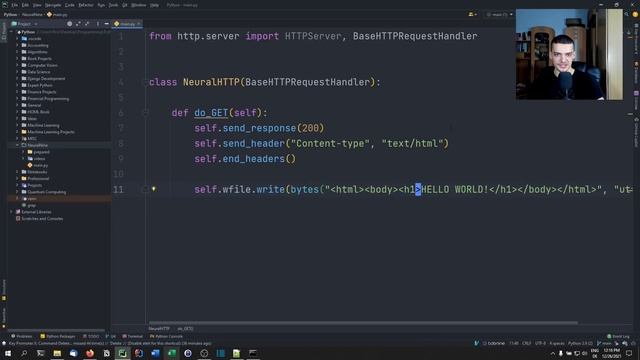640x360 pixels.
Task: Expand the Quantum Computing folder
Action: [17, 192]
